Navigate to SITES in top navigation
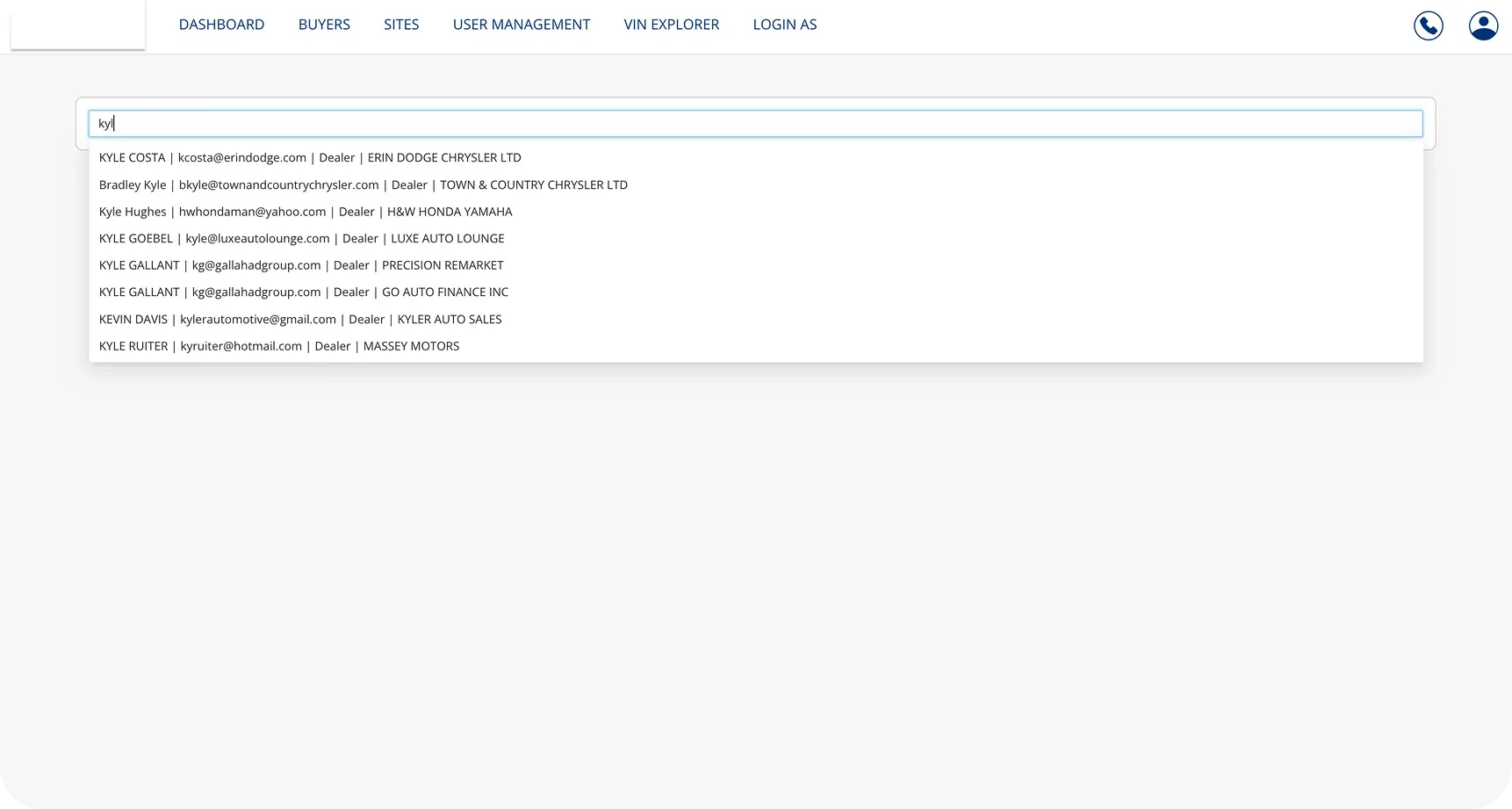The image size is (1512, 809). [401, 25]
